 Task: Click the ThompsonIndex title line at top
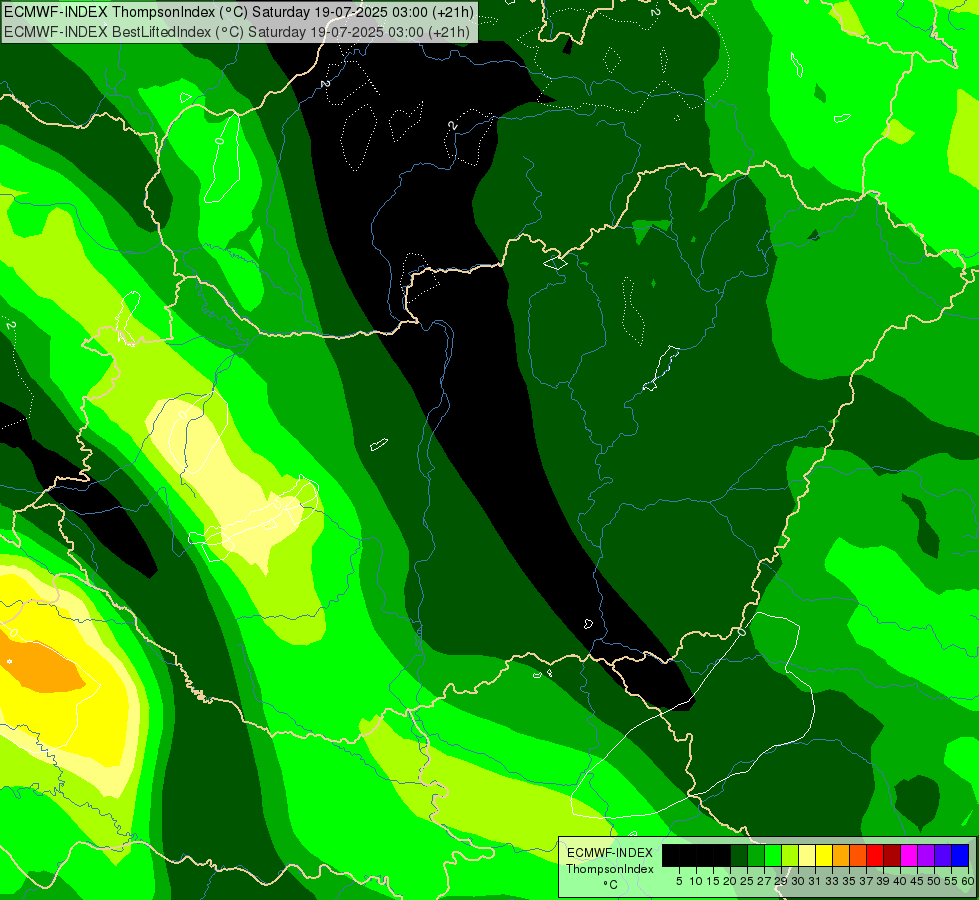(239, 12)
